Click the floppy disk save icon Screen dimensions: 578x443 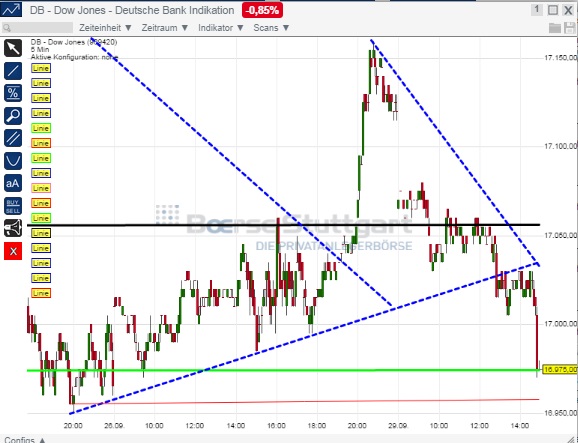pos(570,28)
